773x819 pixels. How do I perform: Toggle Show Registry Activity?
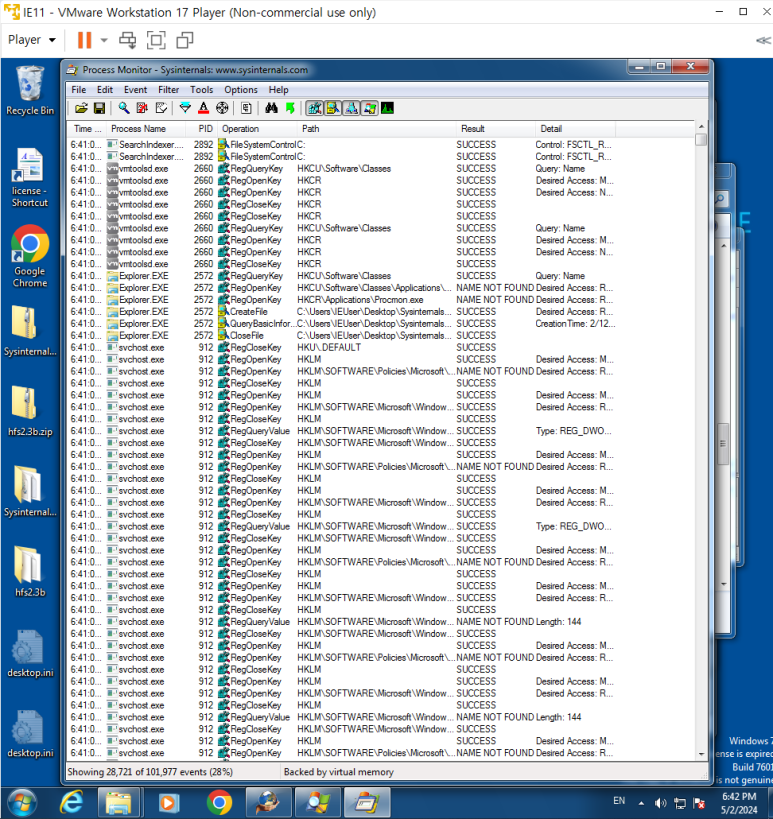[x=314, y=108]
